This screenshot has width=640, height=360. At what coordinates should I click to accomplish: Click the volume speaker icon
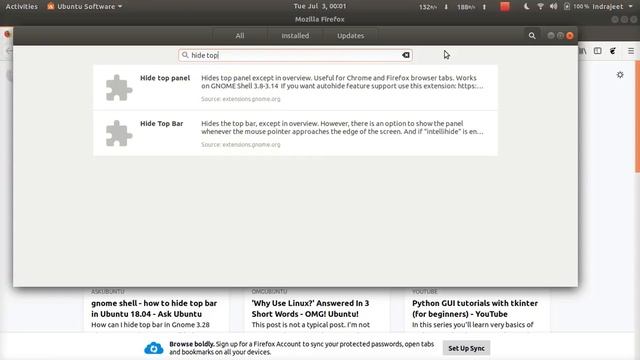553,7
